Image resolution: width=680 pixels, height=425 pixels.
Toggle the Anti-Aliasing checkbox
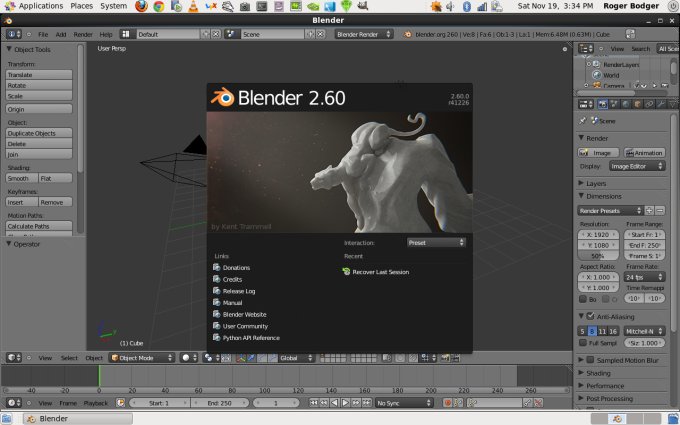tap(591, 317)
